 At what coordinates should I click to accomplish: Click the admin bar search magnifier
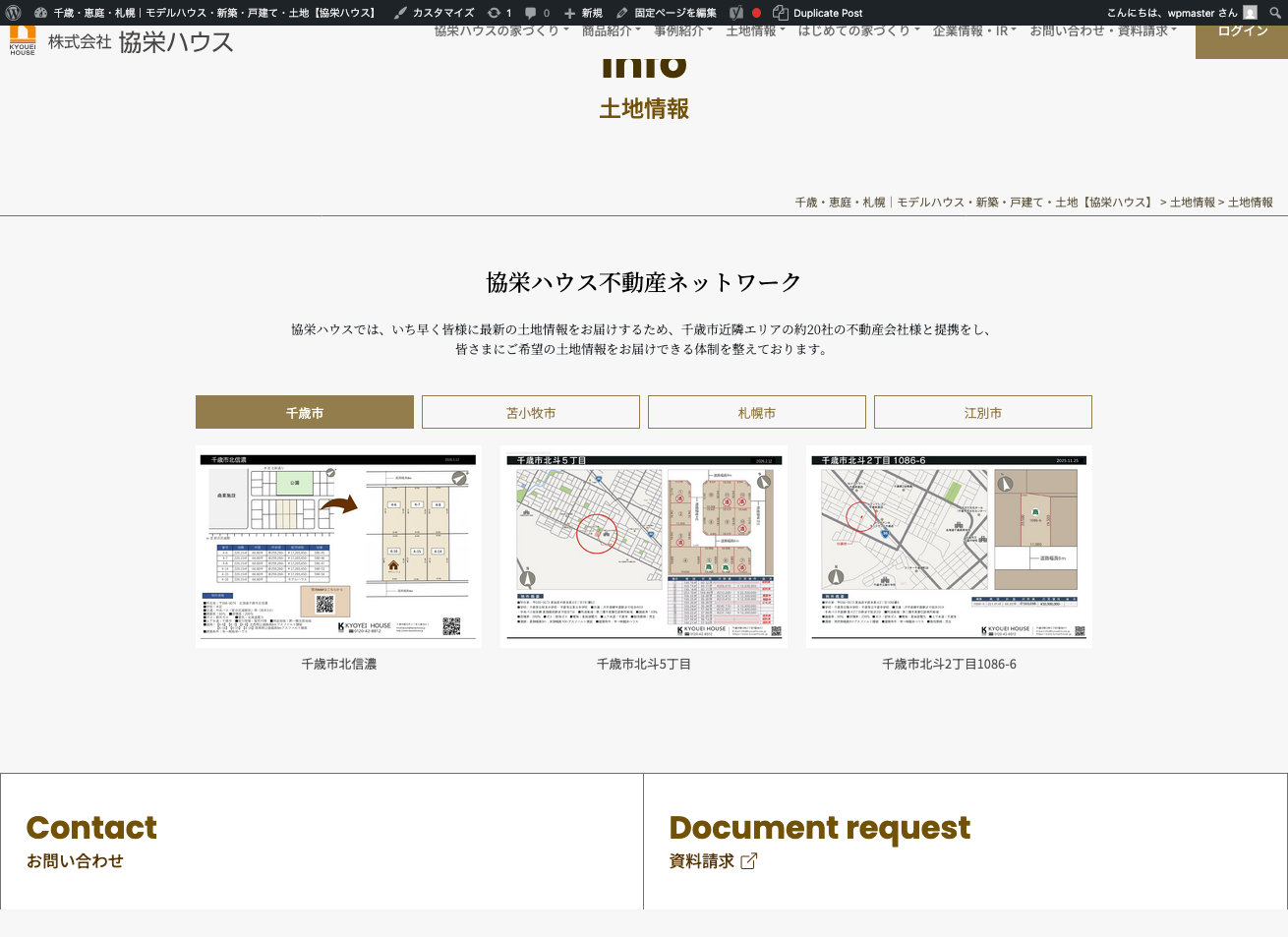coord(1275,13)
